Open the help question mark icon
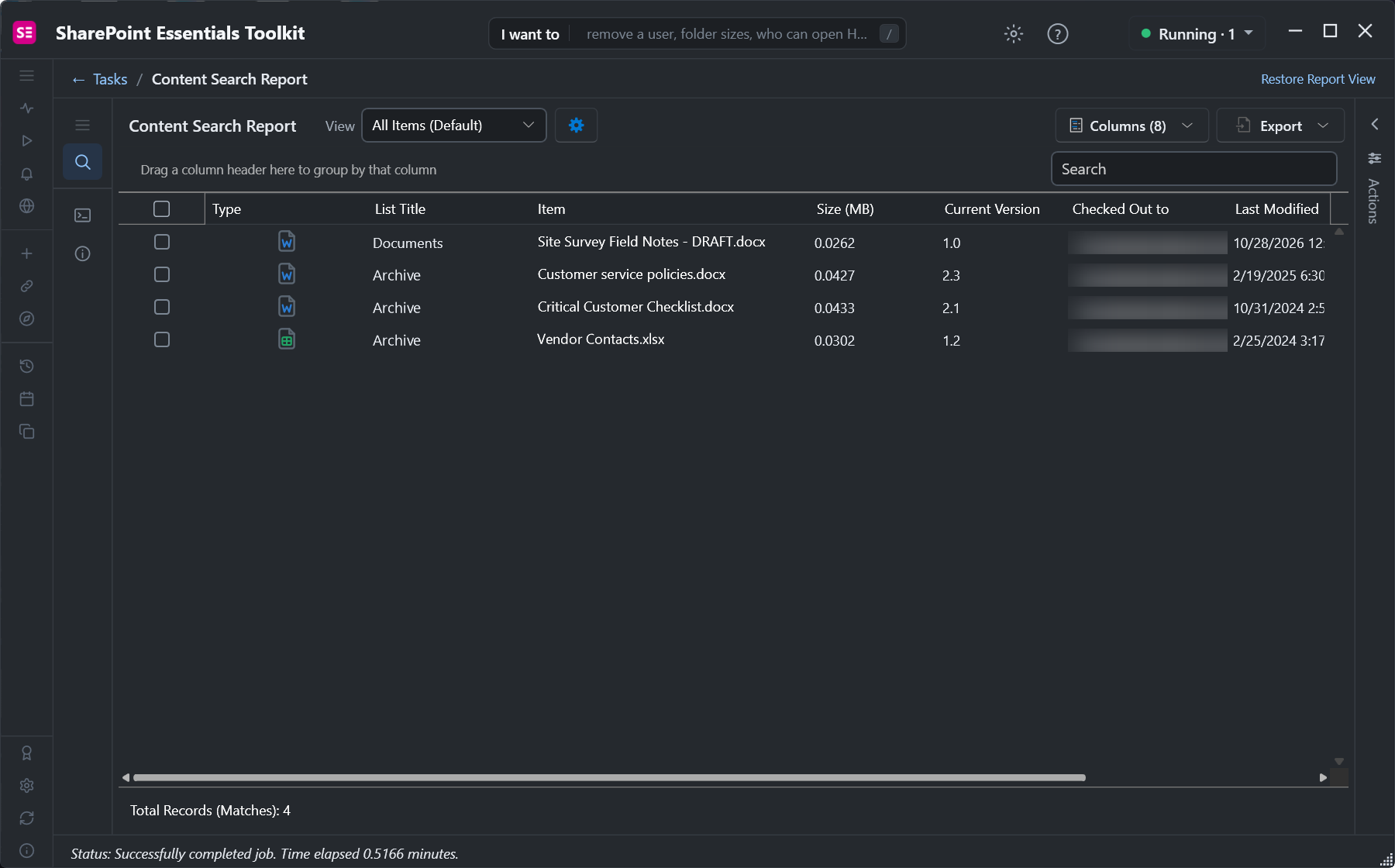Screen dimensions: 1395x868 click(x=1057, y=33)
